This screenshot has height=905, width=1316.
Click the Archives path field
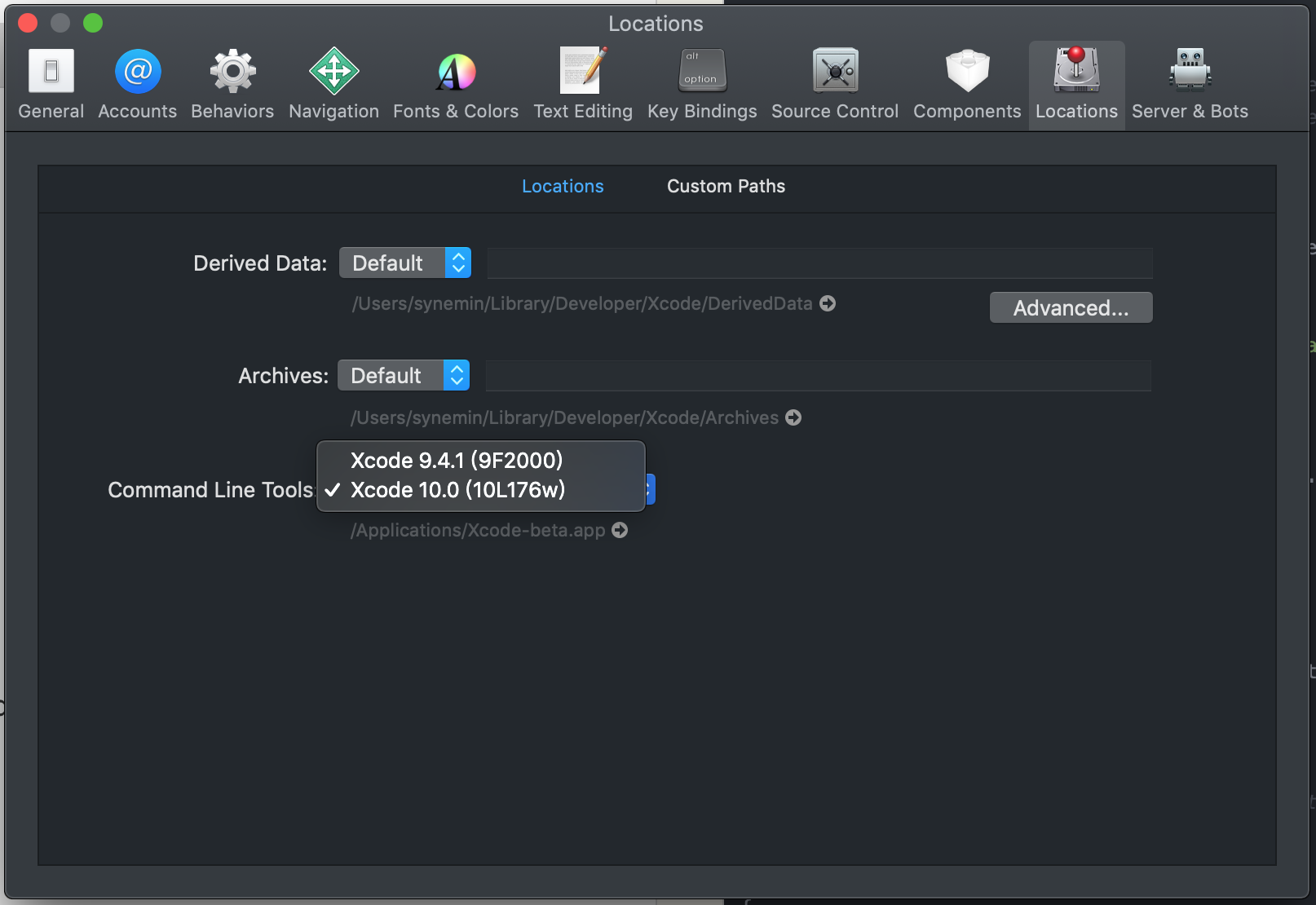click(x=818, y=376)
